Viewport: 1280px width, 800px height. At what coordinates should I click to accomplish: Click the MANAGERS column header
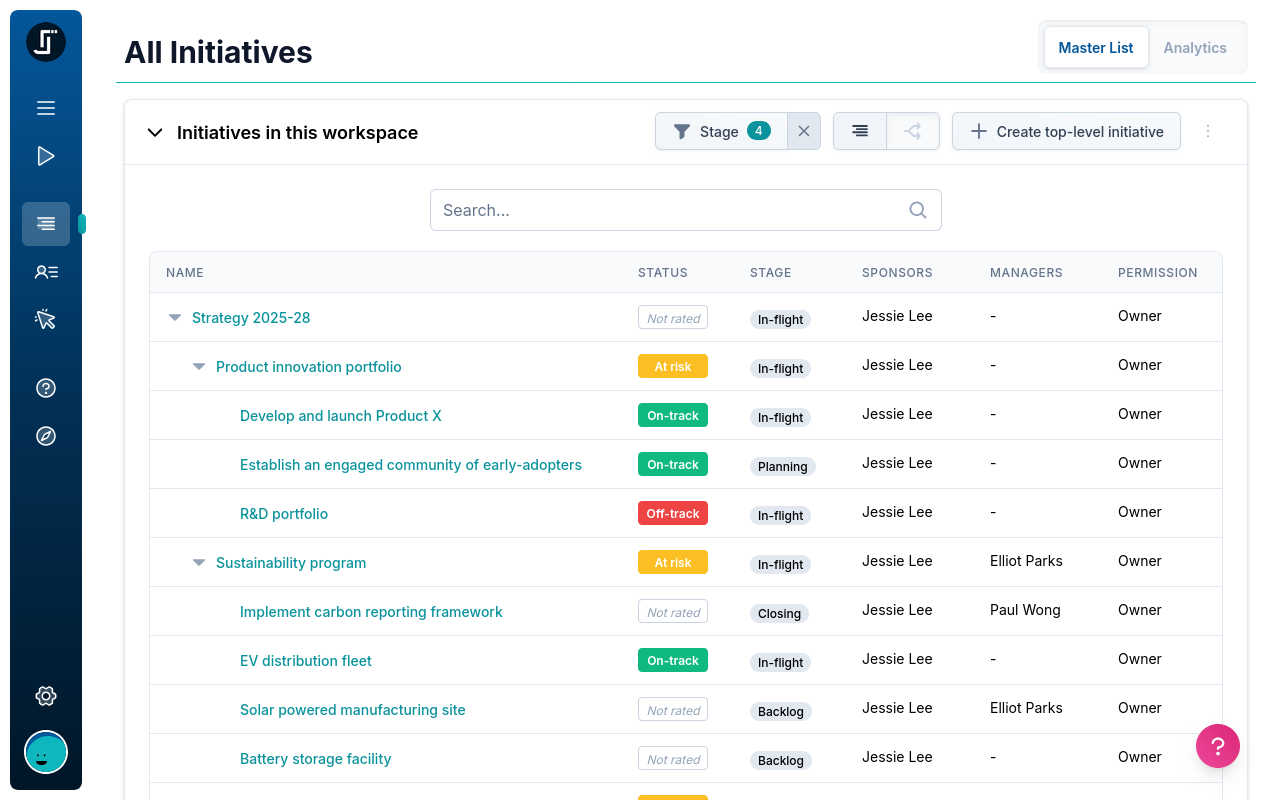1026,273
